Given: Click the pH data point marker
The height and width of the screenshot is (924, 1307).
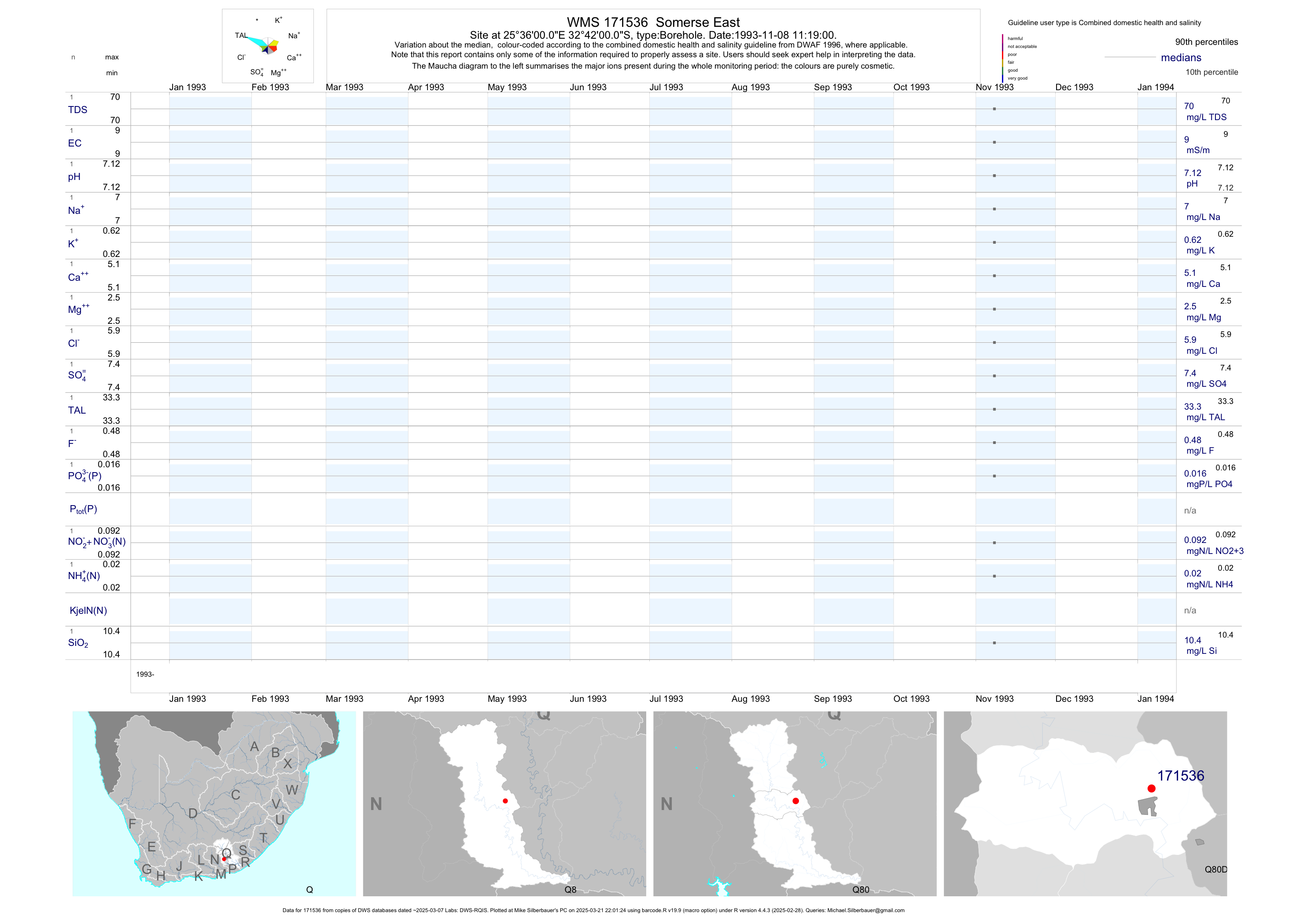Looking at the screenshot, I should tap(994, 176).
